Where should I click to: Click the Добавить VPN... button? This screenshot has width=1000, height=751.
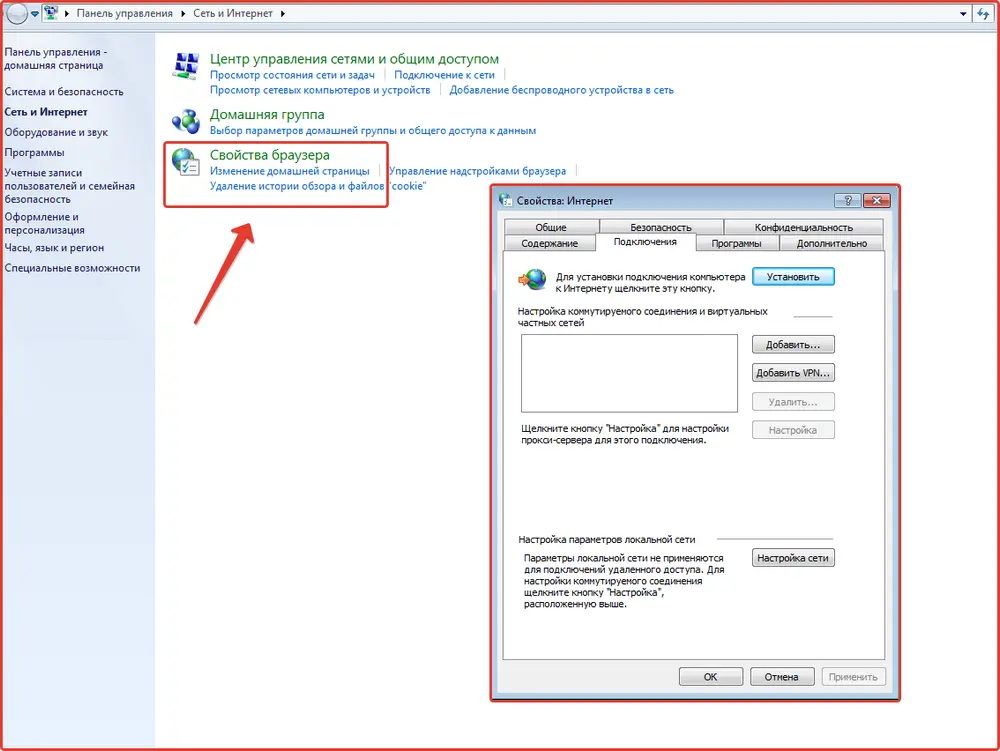(793, 373)
